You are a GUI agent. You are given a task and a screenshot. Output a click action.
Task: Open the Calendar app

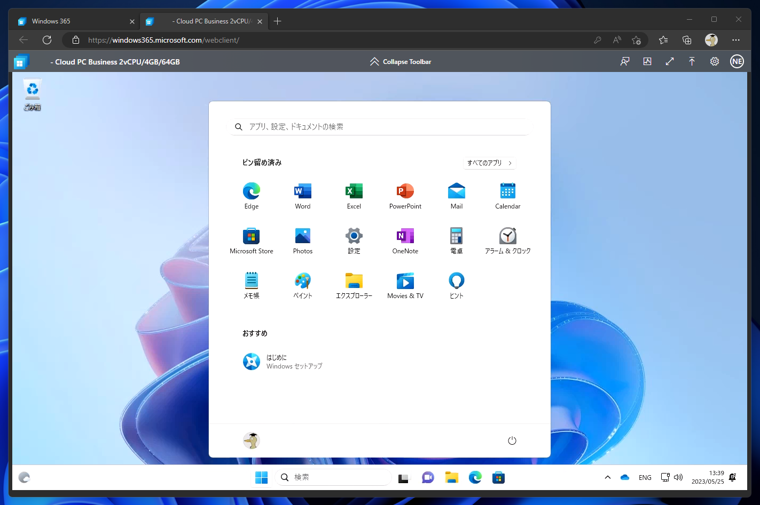tap(507, 195)
